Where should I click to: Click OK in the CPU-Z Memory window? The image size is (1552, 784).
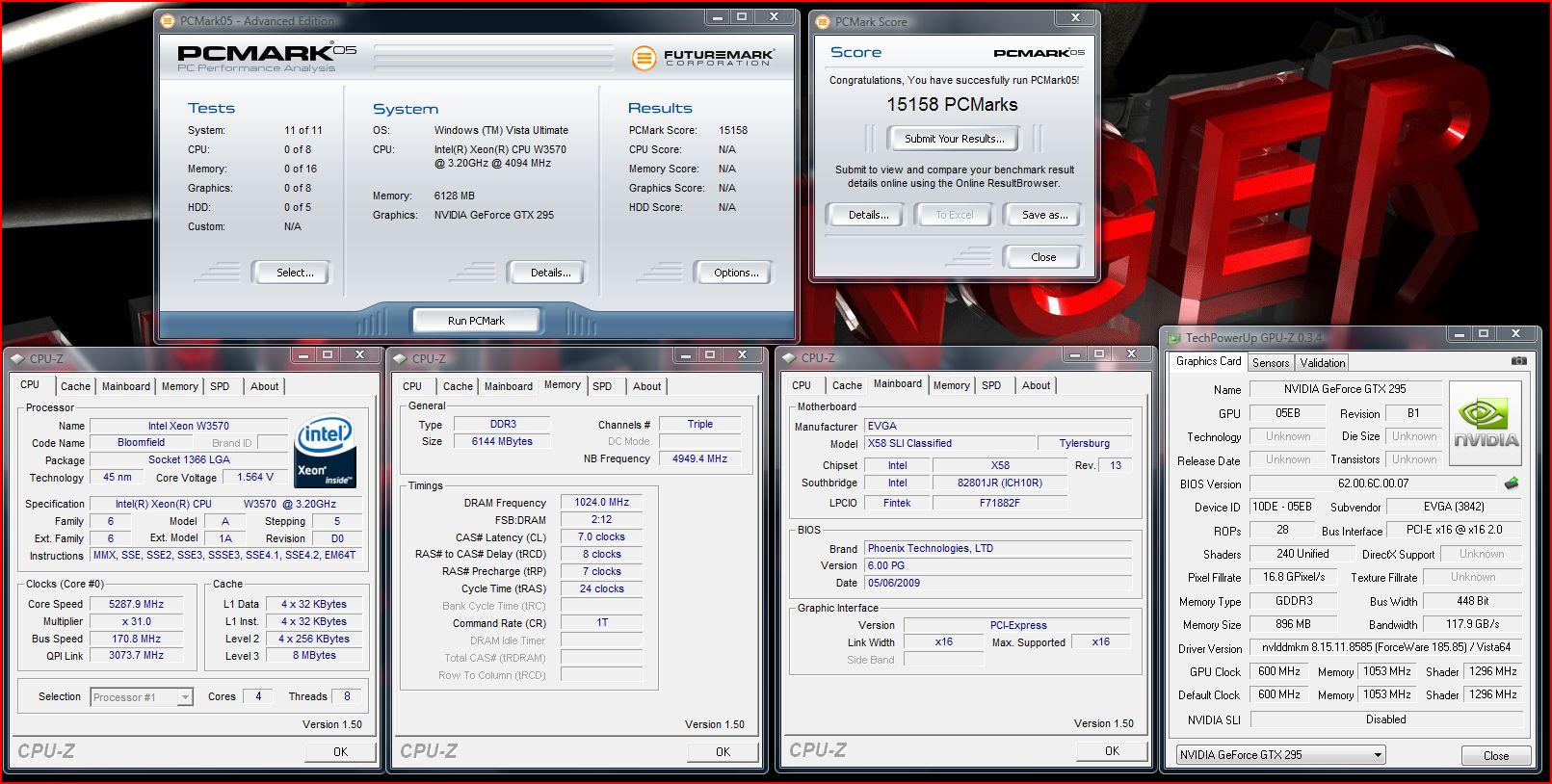coord(723,751)
